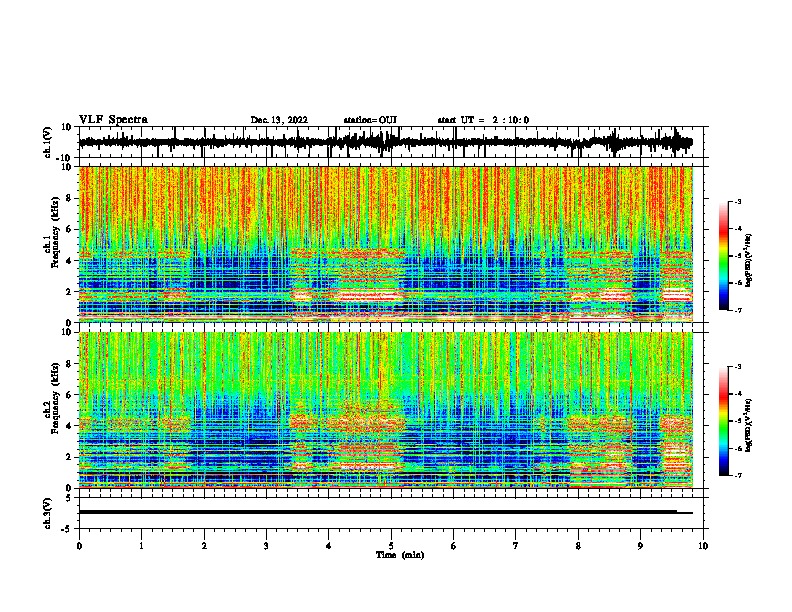
Task: Click the "station=OUI" header label
Action: click(370, 120)
